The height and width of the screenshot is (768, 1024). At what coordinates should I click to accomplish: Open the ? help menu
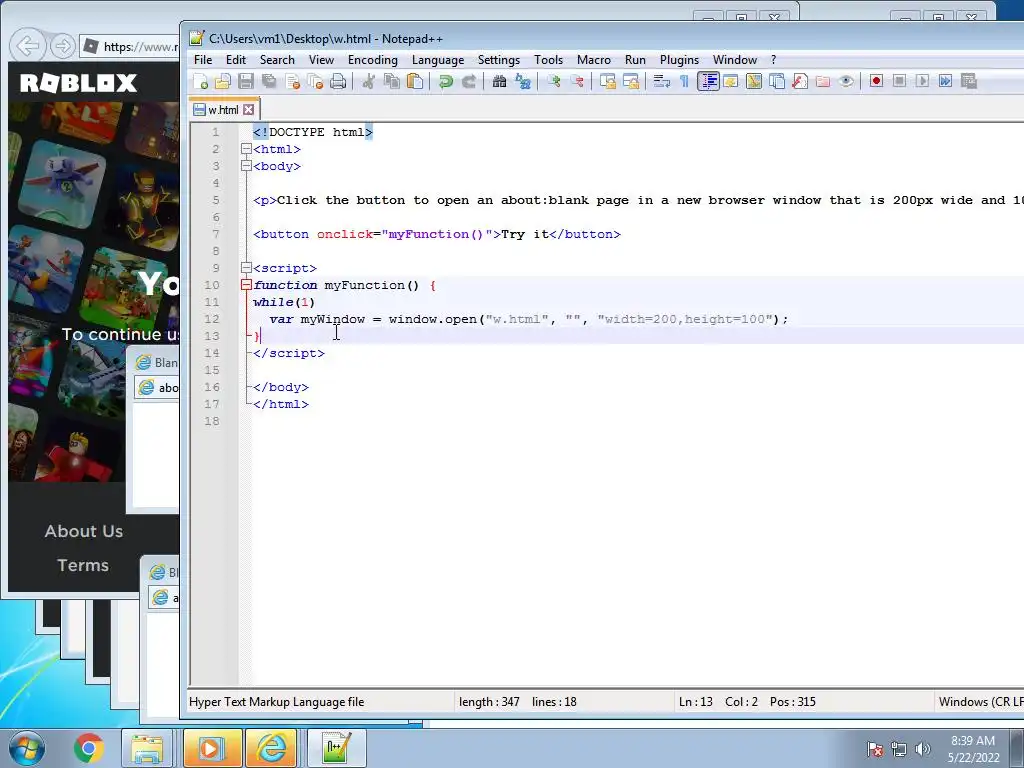pyautogui.click(x=773, y=60)
